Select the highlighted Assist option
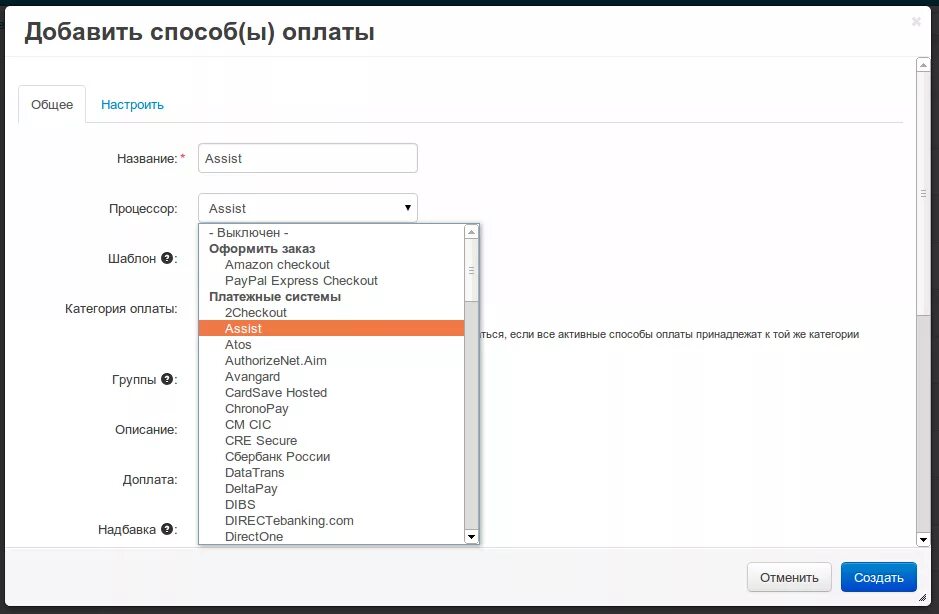This screenshot has height=614, width=939. [x=332, y=328]
